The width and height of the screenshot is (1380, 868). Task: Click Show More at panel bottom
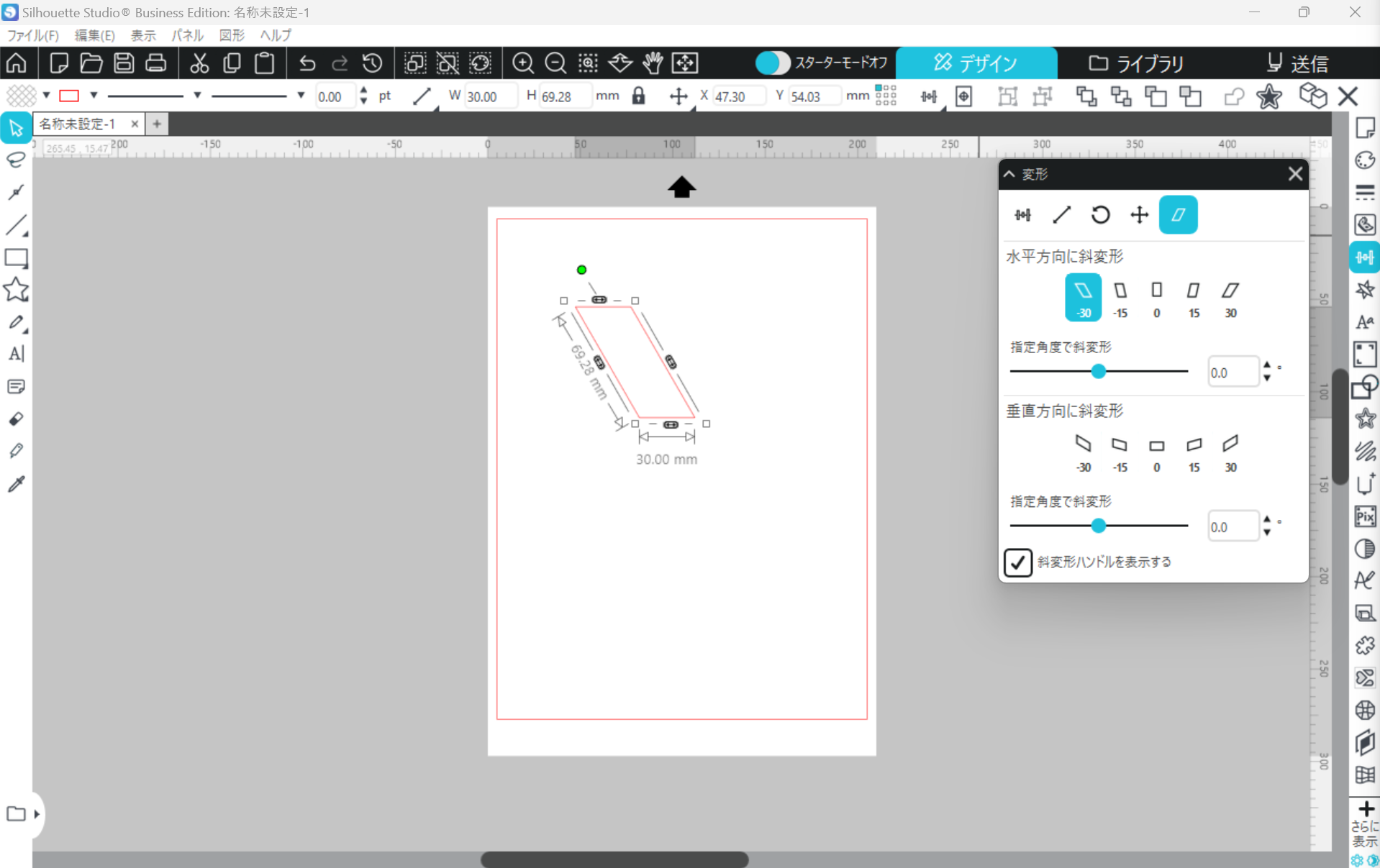click(1365, 825)
